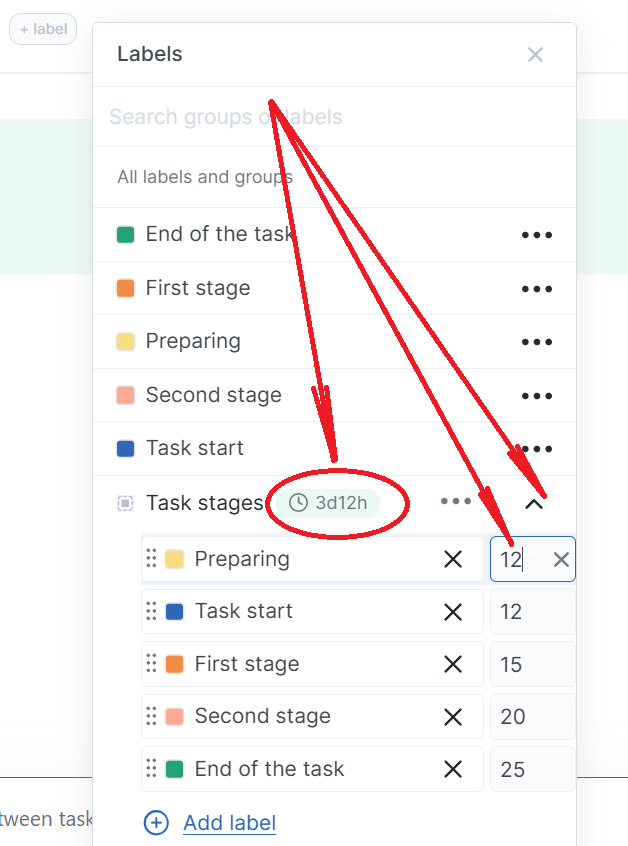
Task: Click the Search groups or labels field
Action: pyautogui.click(x=300, y=117)
